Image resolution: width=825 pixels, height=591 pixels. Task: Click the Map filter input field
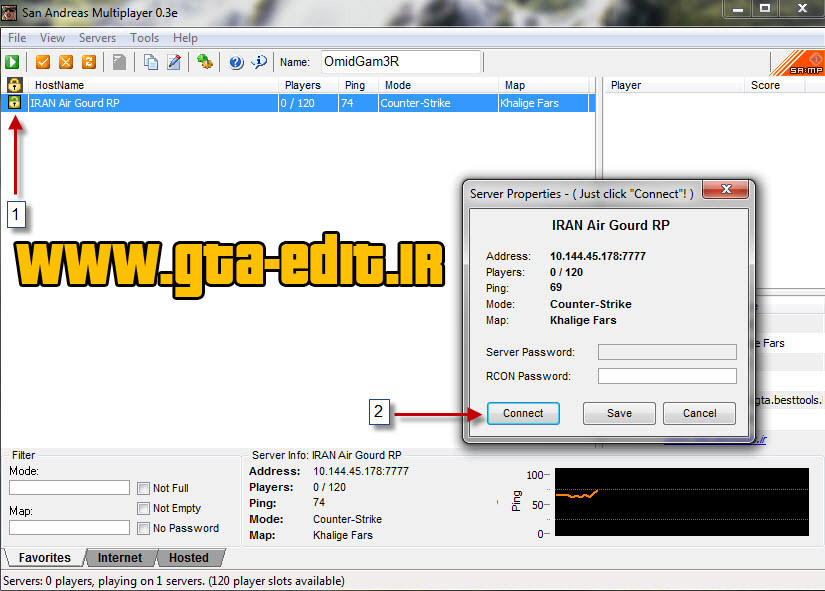point(69,527)
